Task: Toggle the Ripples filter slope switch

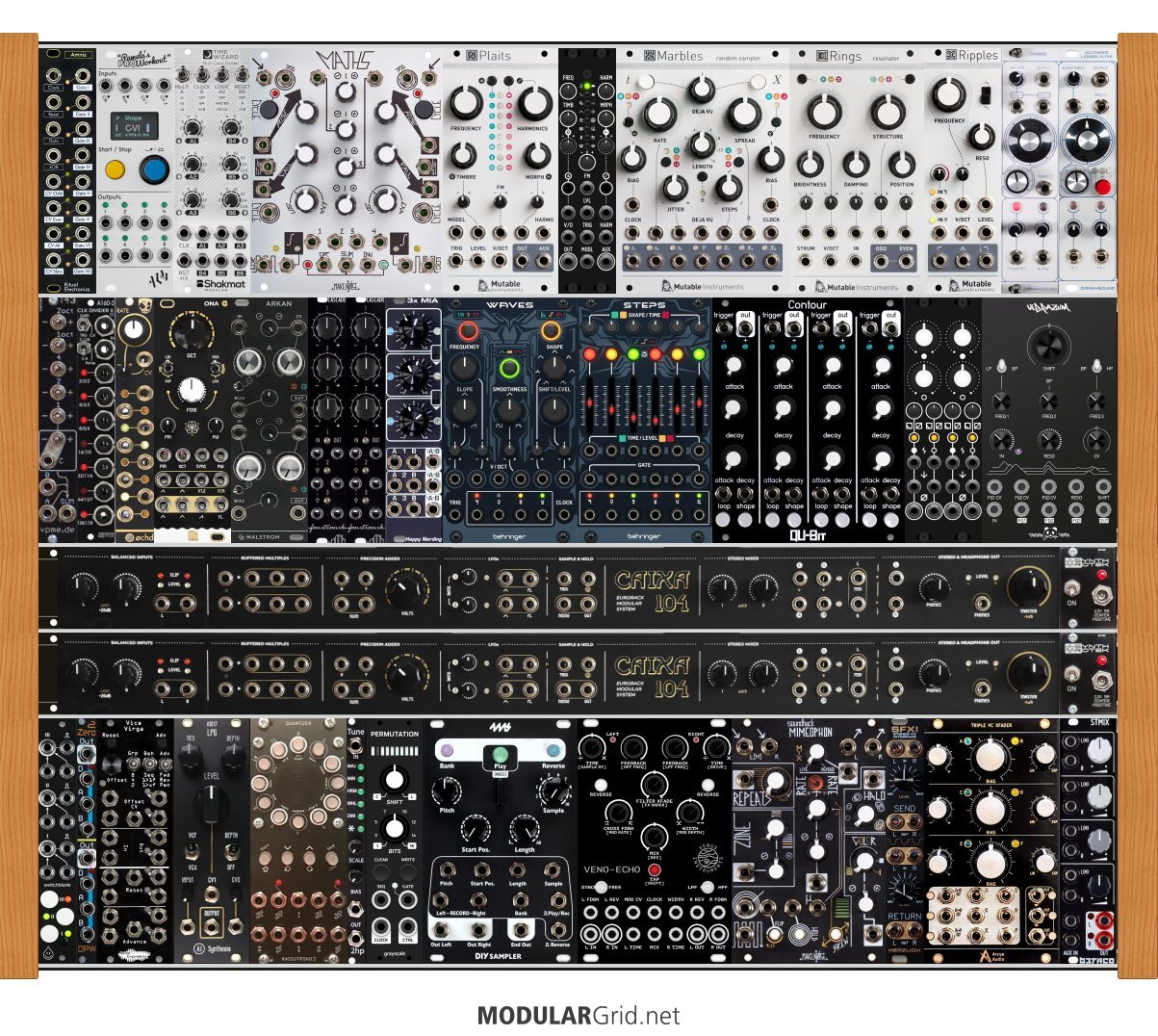Action: 984,96
